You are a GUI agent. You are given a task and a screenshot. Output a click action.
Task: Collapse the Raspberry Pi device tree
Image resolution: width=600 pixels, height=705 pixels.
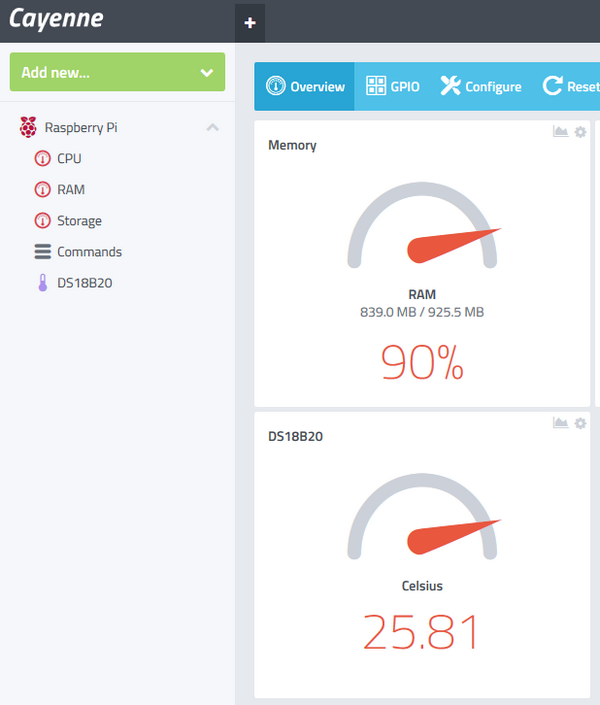(x=212, y=128)
